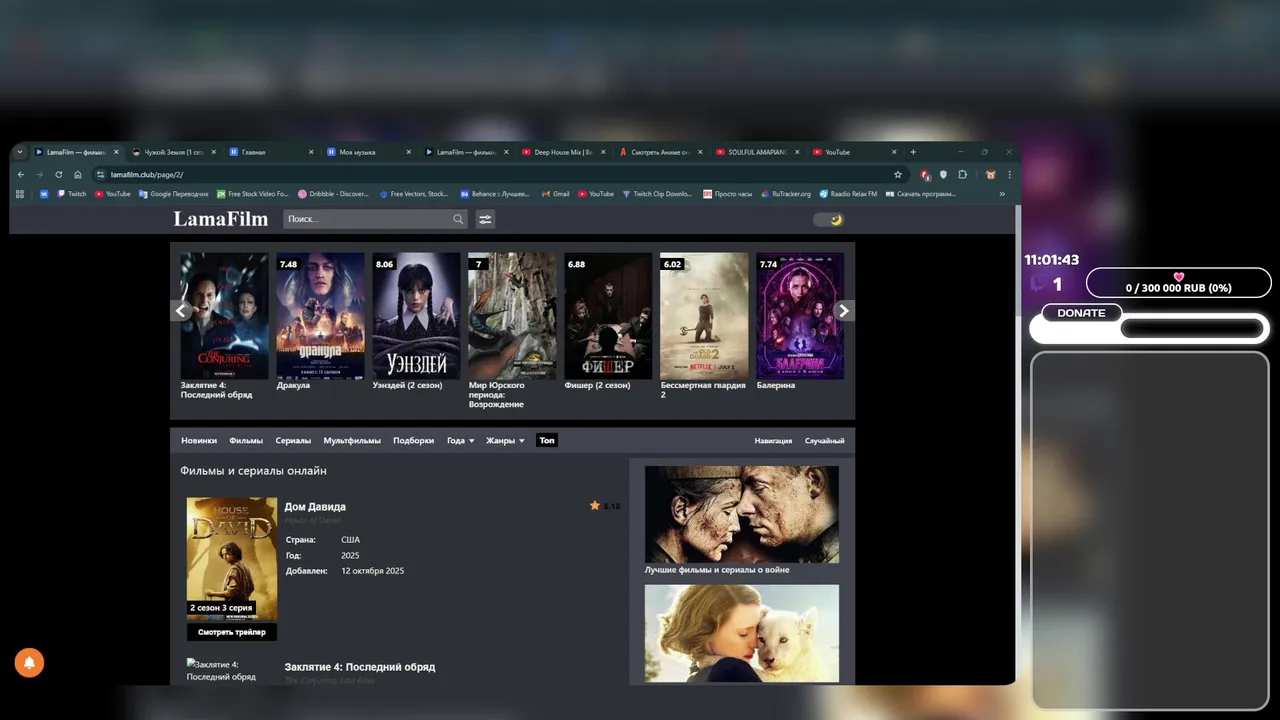Click the browser forward arrow
The image size is (1280, 720).
click(40, 174)
